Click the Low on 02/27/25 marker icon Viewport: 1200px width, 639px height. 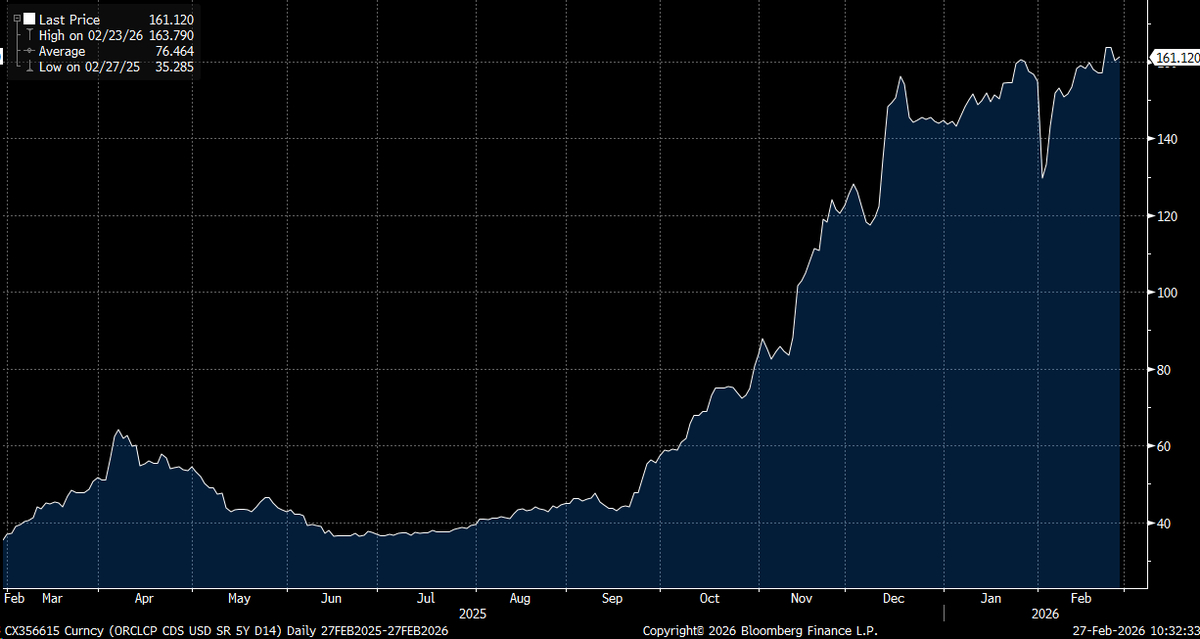coord(29,66)
